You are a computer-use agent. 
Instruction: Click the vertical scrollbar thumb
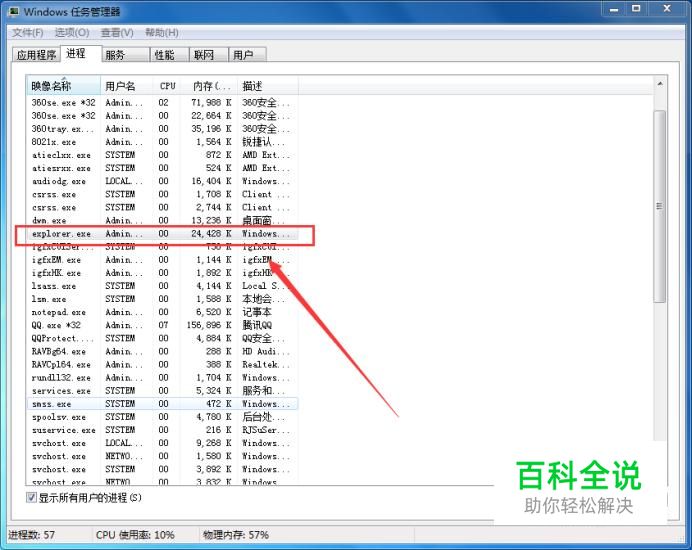[x=659, y=206]
